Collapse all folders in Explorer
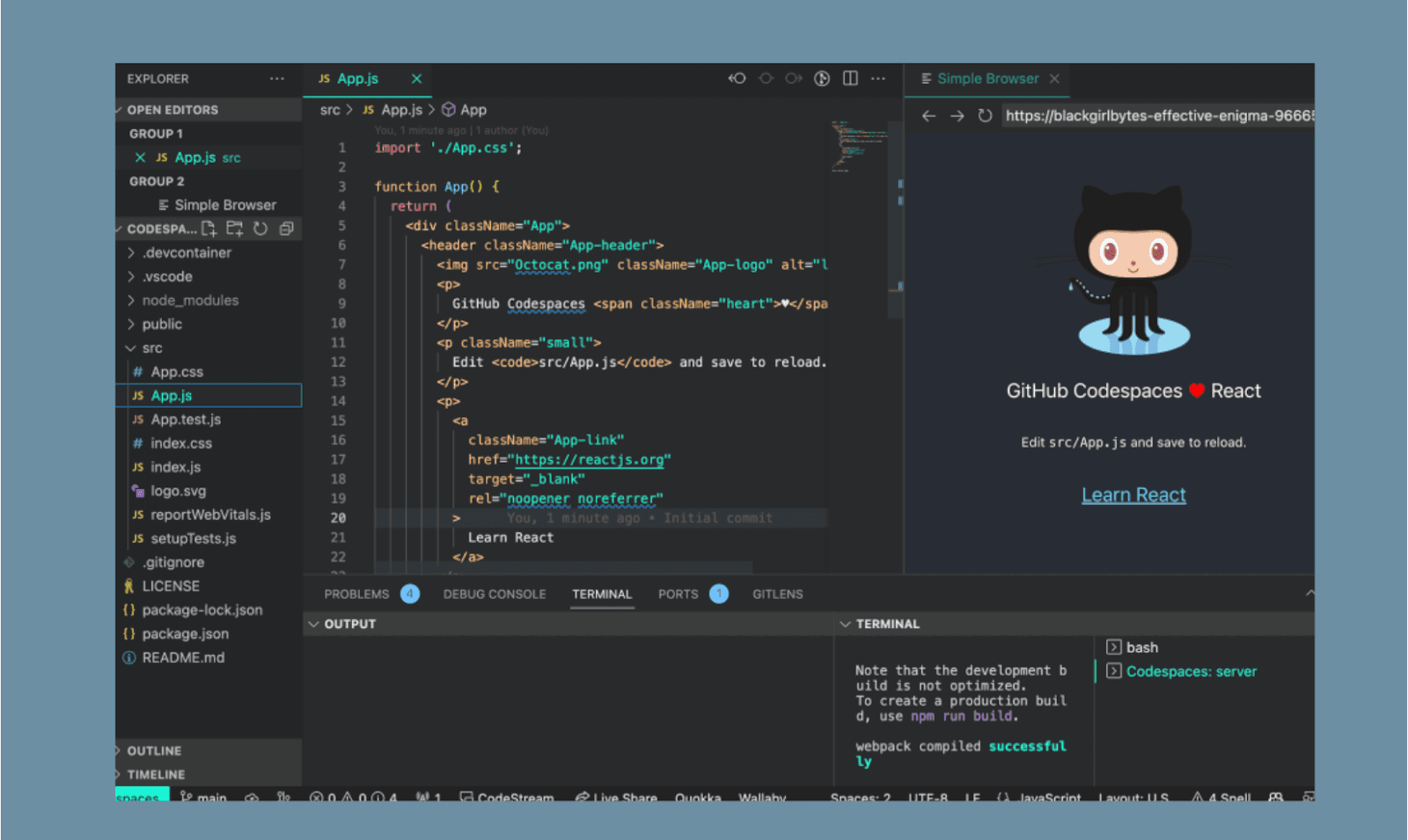 tap(286, 229)
